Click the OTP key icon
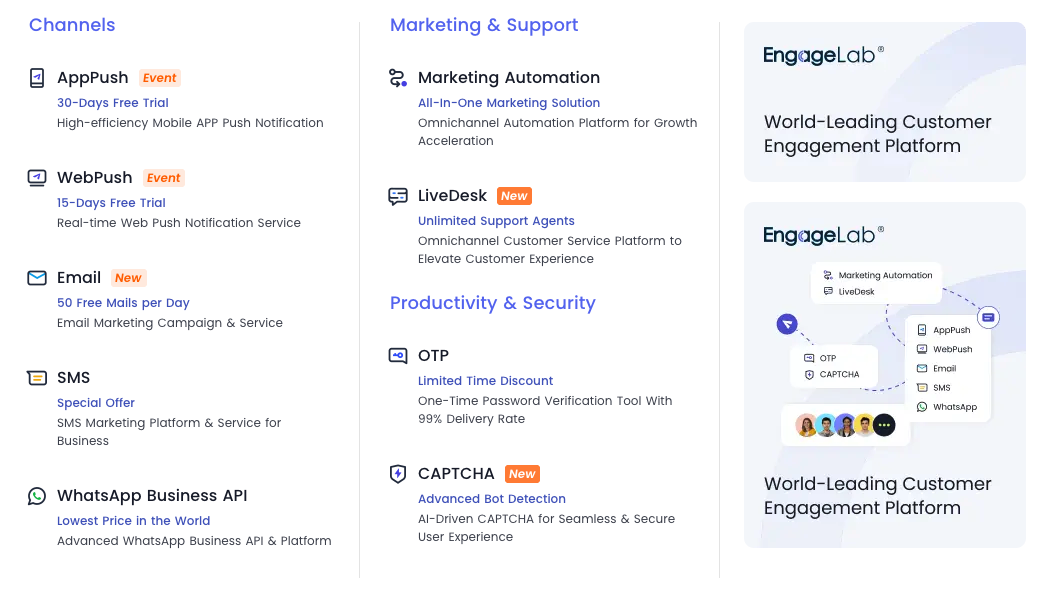Image resolution: width=1042 pixels, height=591 pixels. tap(398, 356)
